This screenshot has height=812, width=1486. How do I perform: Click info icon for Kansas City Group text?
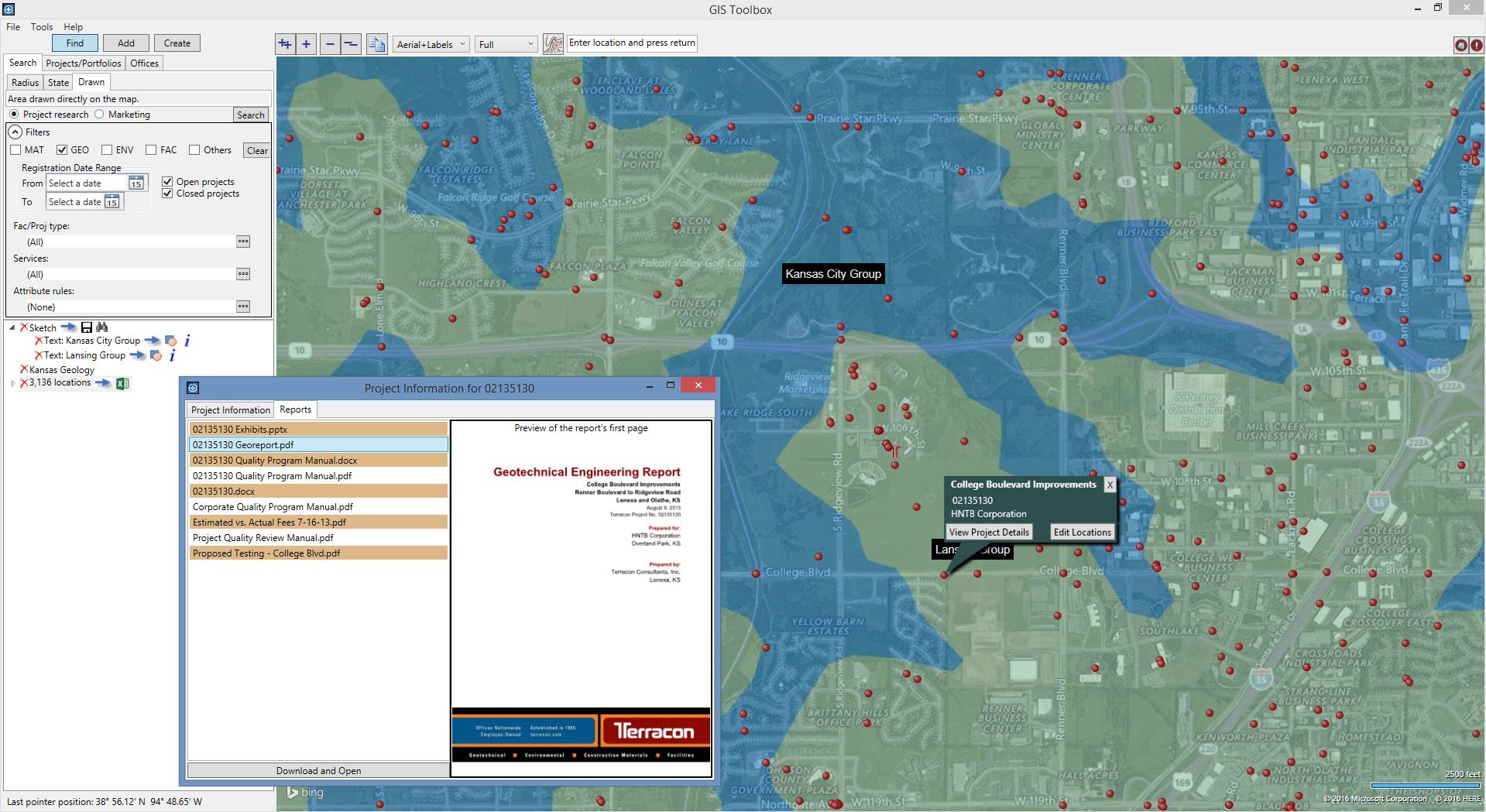(187, 341)
